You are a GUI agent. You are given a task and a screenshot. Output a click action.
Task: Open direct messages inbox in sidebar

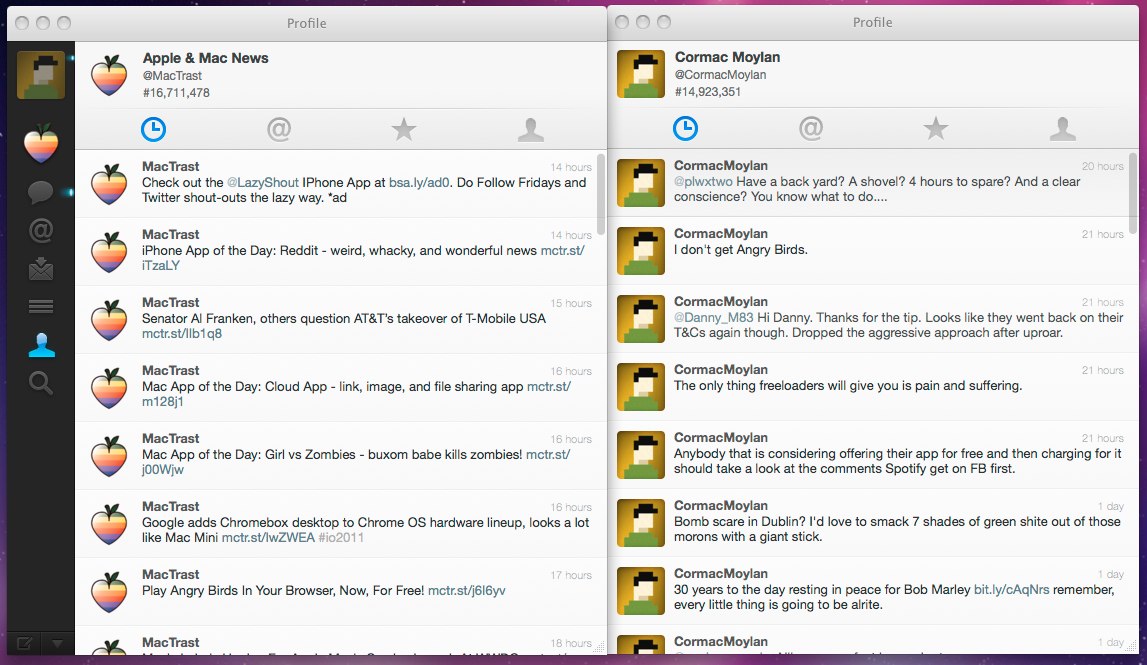click(x=40, y=269)
